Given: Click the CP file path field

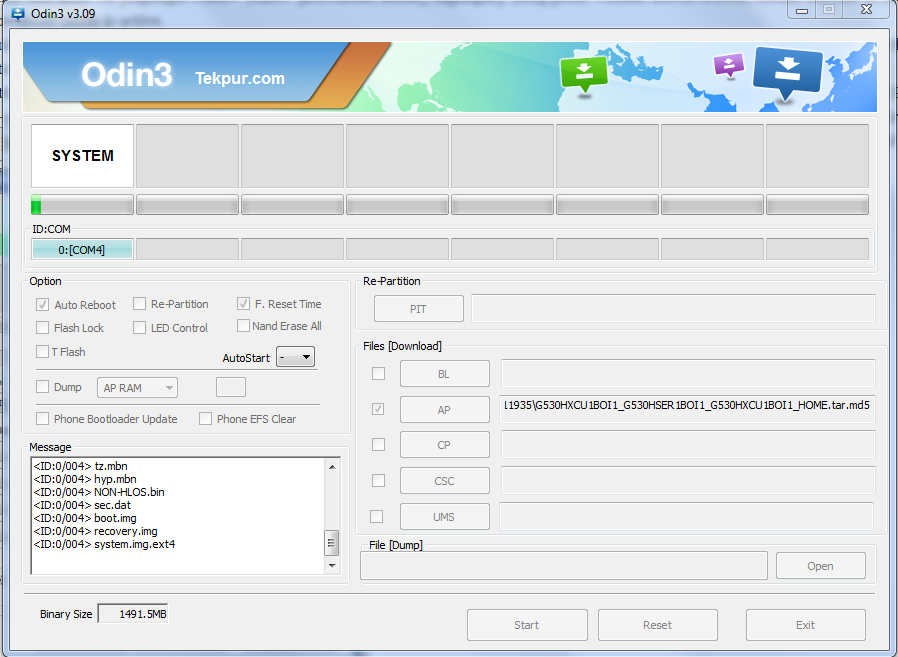Looking at the screenshot, I should [x=688, y=444].
